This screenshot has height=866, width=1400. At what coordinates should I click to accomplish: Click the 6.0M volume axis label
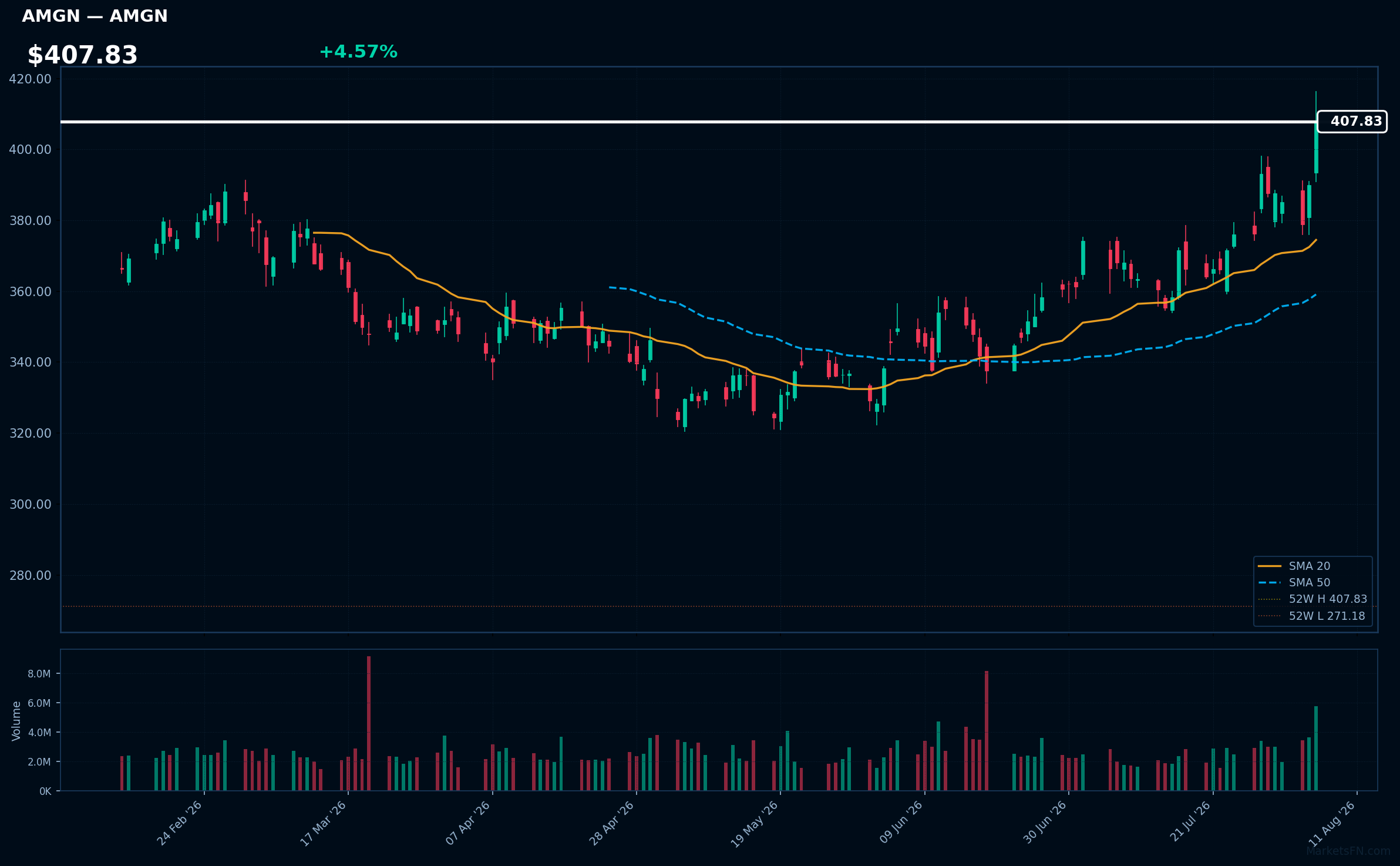tap(39, 703)
